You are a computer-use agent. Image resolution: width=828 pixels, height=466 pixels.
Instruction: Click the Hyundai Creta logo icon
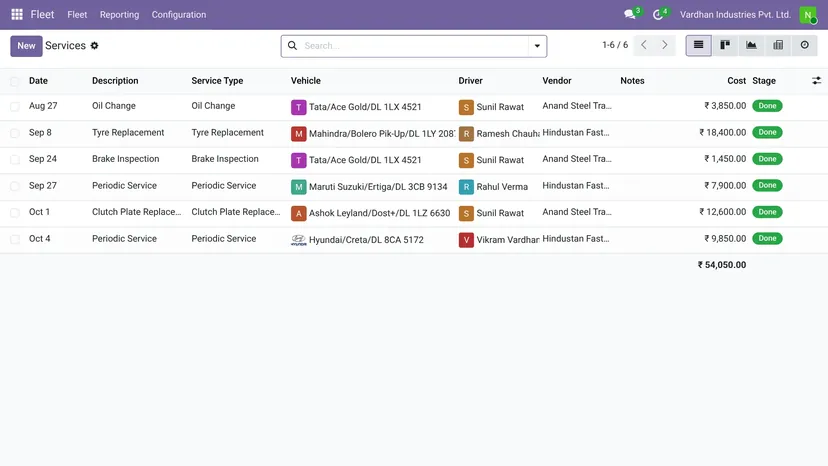pos(298,240)
